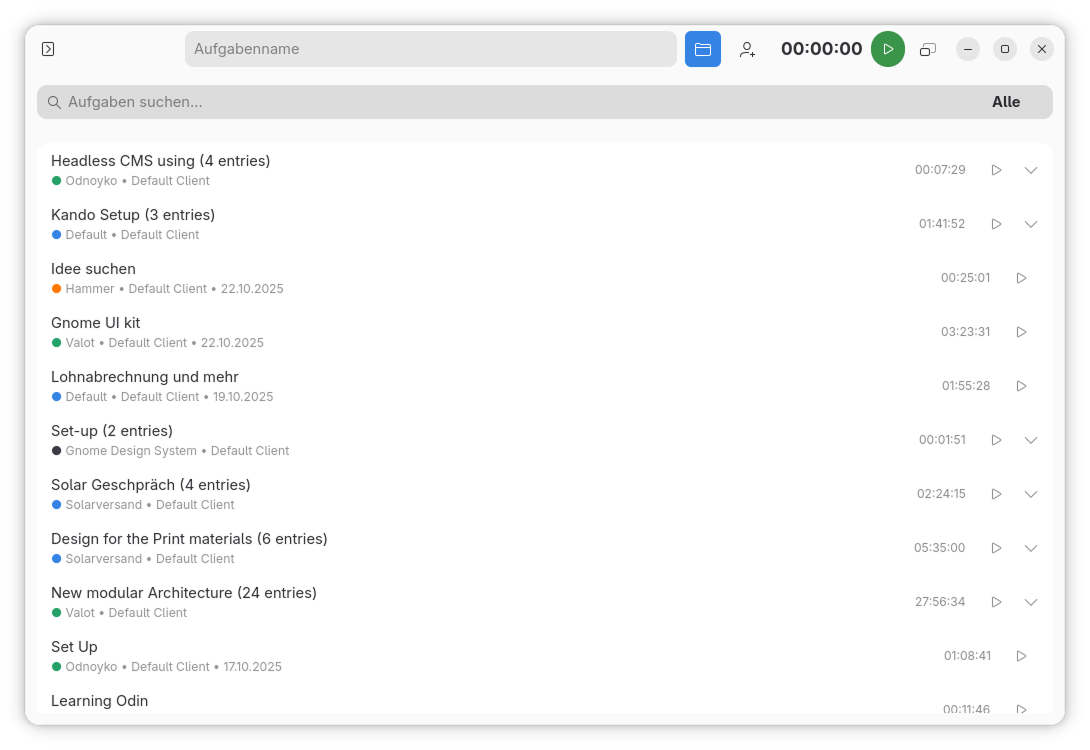This screenshot has width=1090, height=750.
Task: Click the add client icon
Action: click(747, 49)
